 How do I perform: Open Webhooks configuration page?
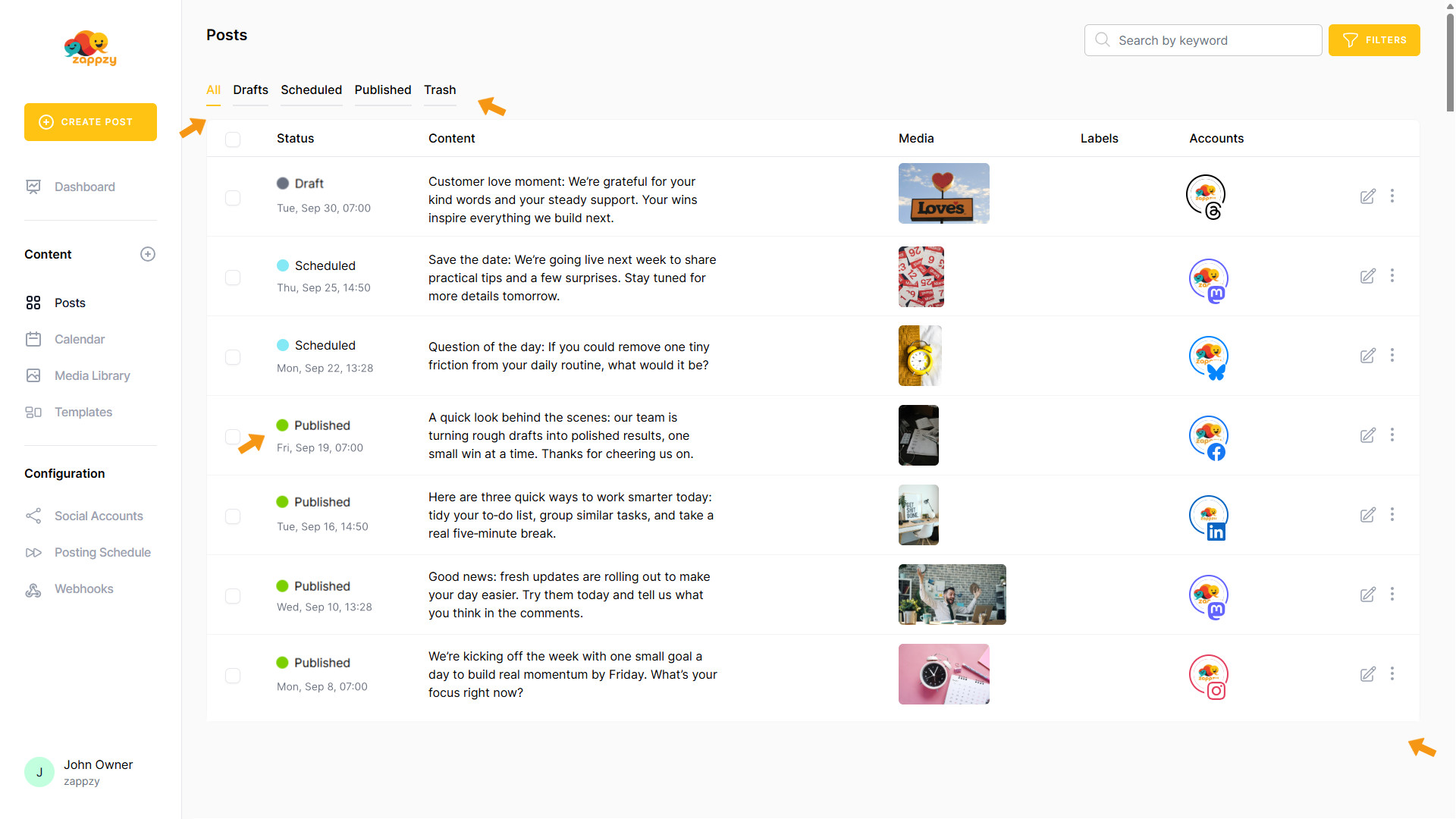coord(83,589)
